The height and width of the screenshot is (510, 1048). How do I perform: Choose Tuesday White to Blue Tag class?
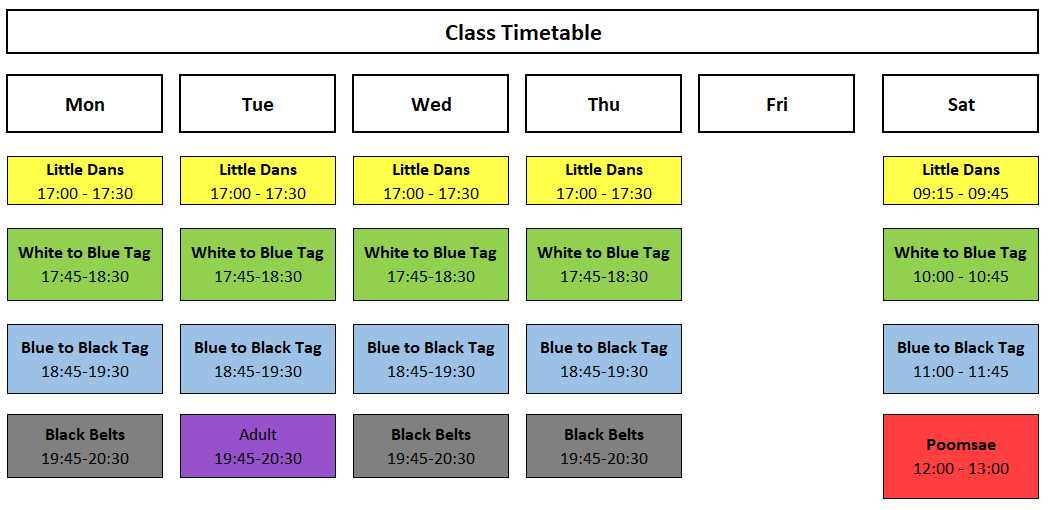[257, 265]
